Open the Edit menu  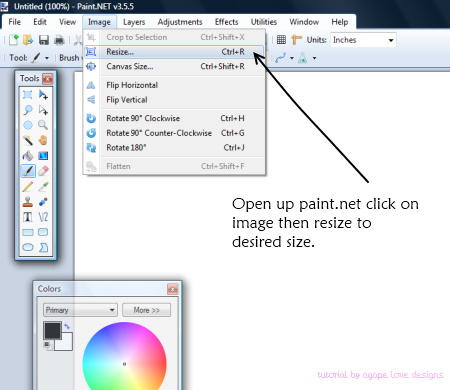click(x=40, y=22)
